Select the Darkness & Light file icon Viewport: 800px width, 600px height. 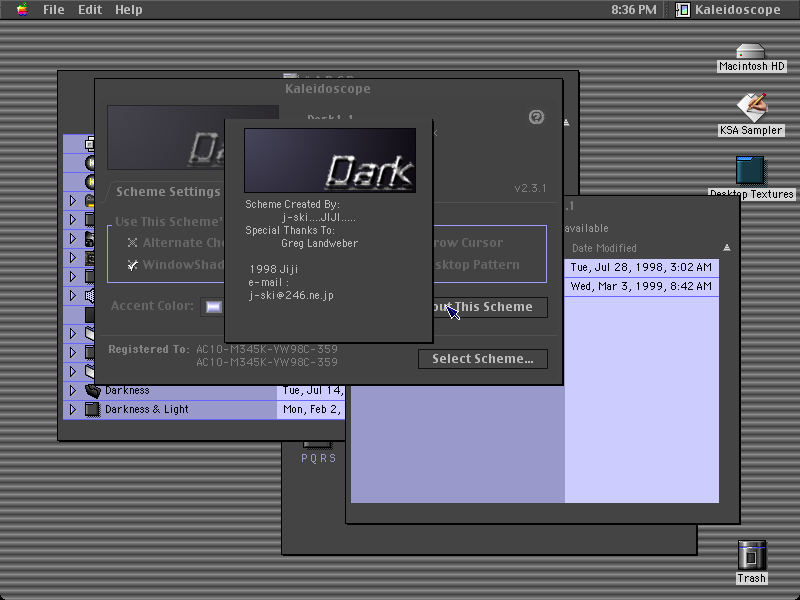(92, 410)
